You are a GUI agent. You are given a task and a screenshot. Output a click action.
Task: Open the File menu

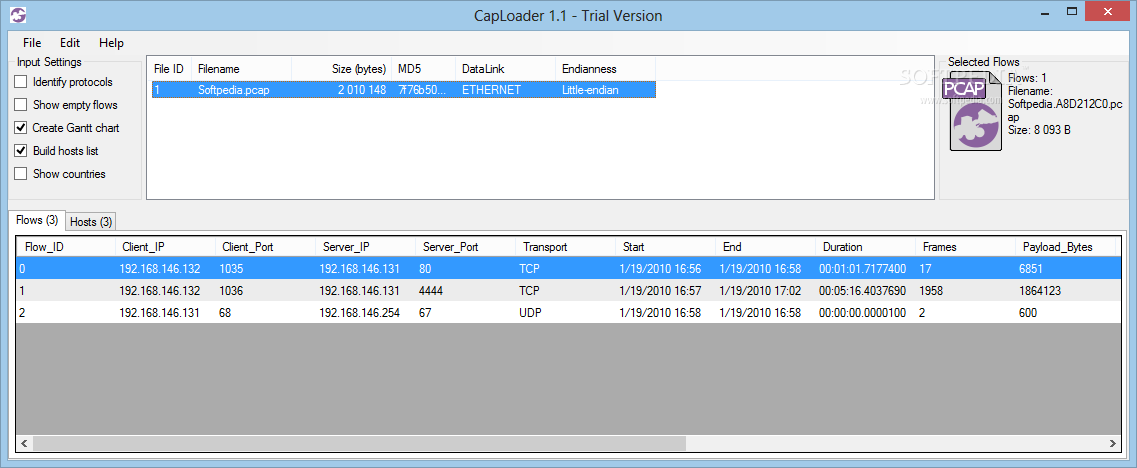tap(32, 43)
